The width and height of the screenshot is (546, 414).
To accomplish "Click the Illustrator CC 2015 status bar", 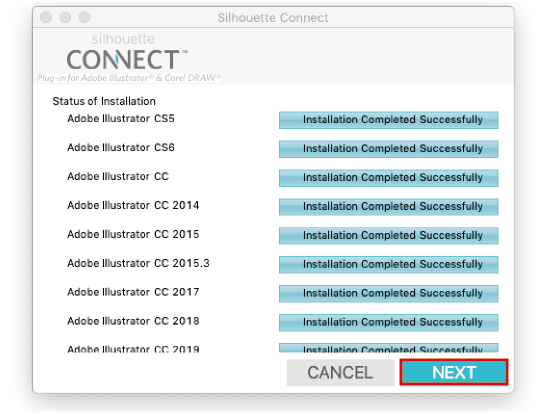I will (389, 235).
